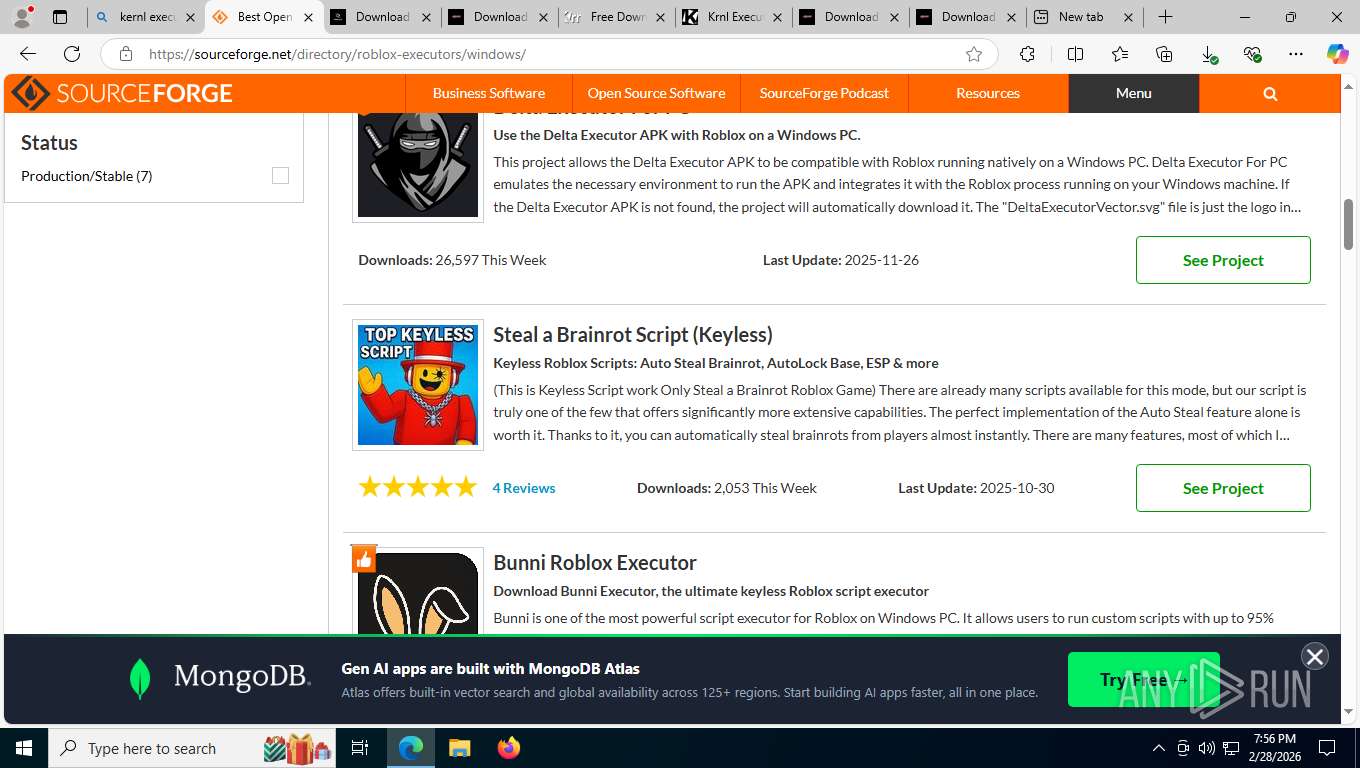The height and width of the screenshot is (768, 1360).
Task: Open the Collections icon
Action: coord(1164,54)
